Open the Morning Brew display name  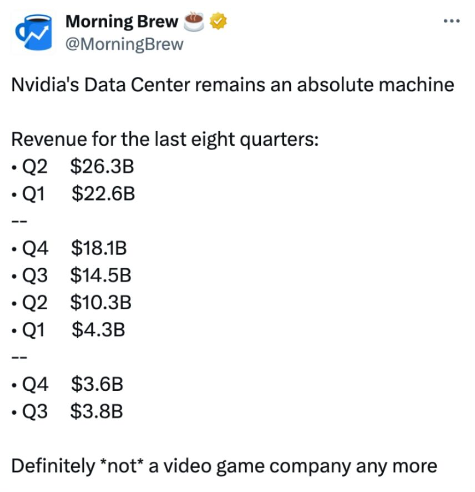point(122,22)
